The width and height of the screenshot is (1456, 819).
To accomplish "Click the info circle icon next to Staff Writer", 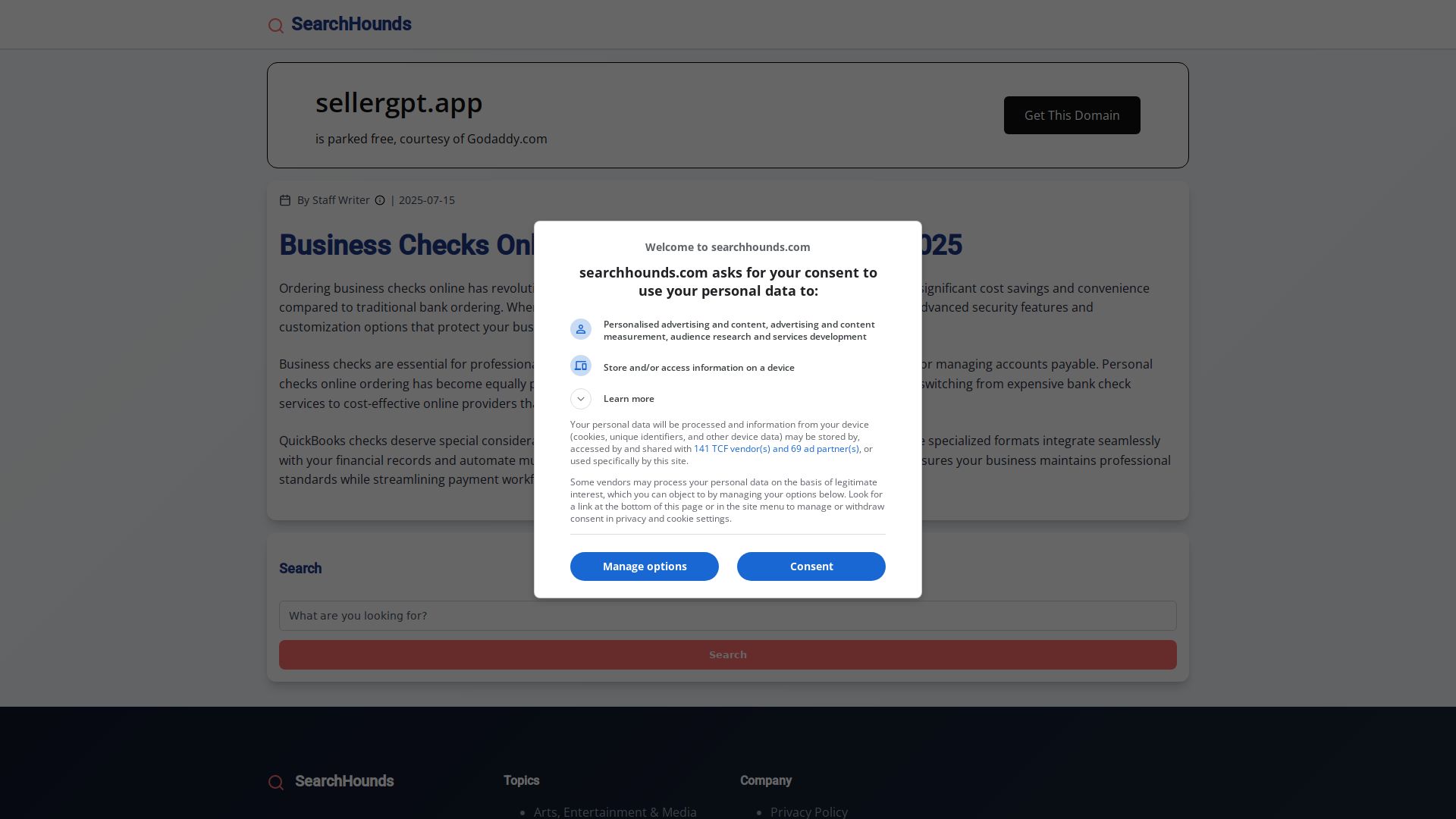I will point(380,200).
